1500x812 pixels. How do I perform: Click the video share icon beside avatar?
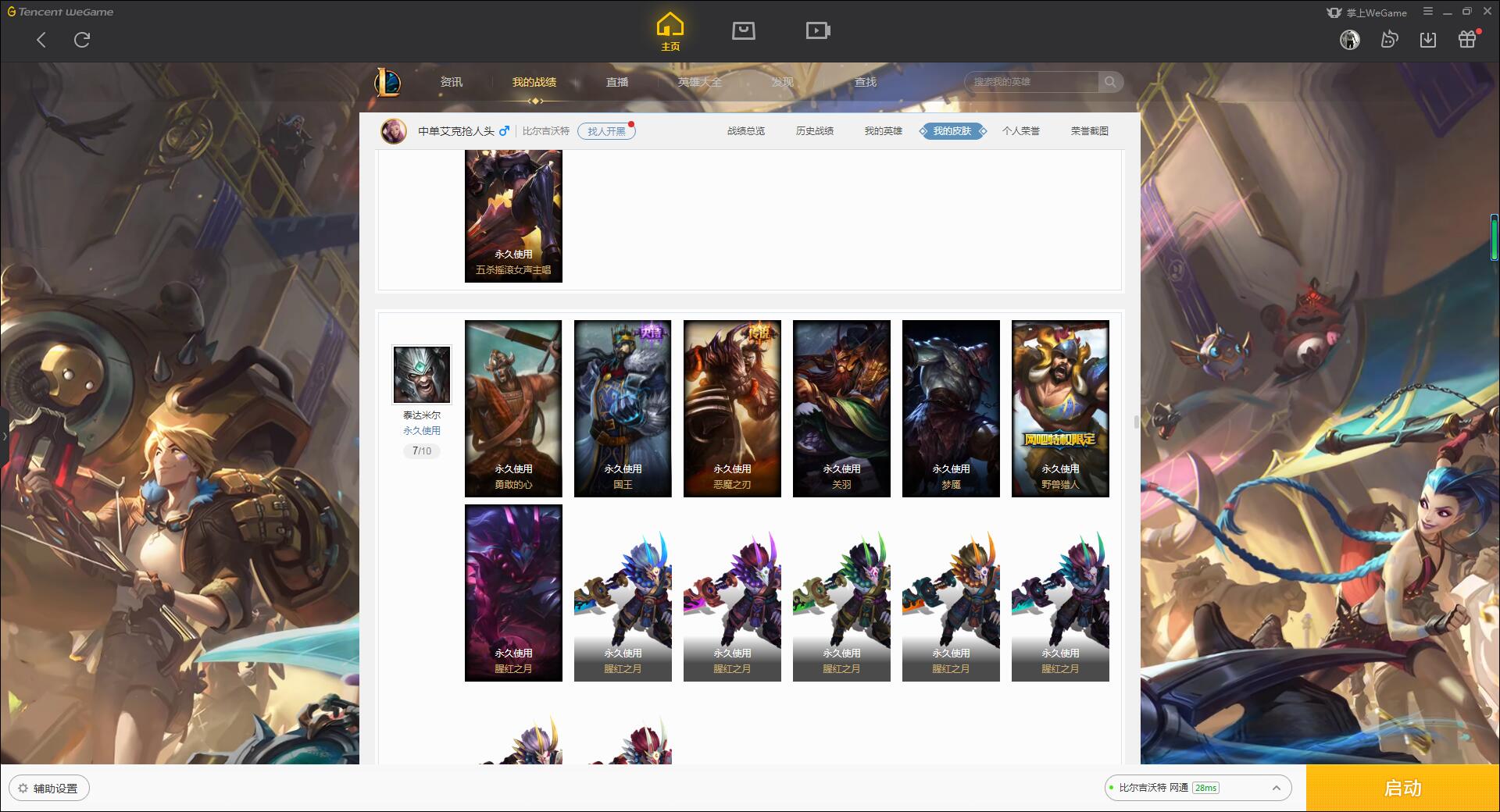pyautogui.click(x=1389, y=39)
